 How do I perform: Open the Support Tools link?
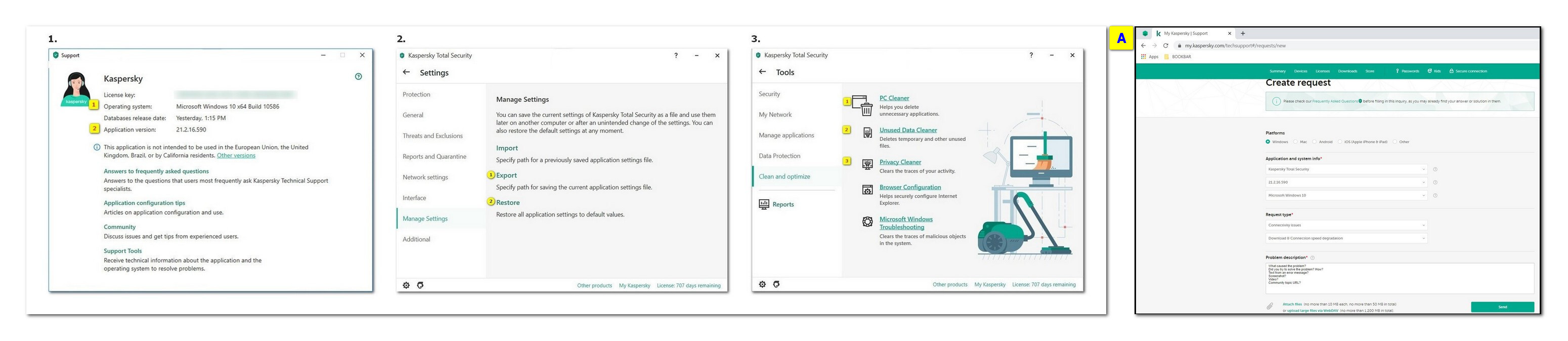click(x=122, y=251)
